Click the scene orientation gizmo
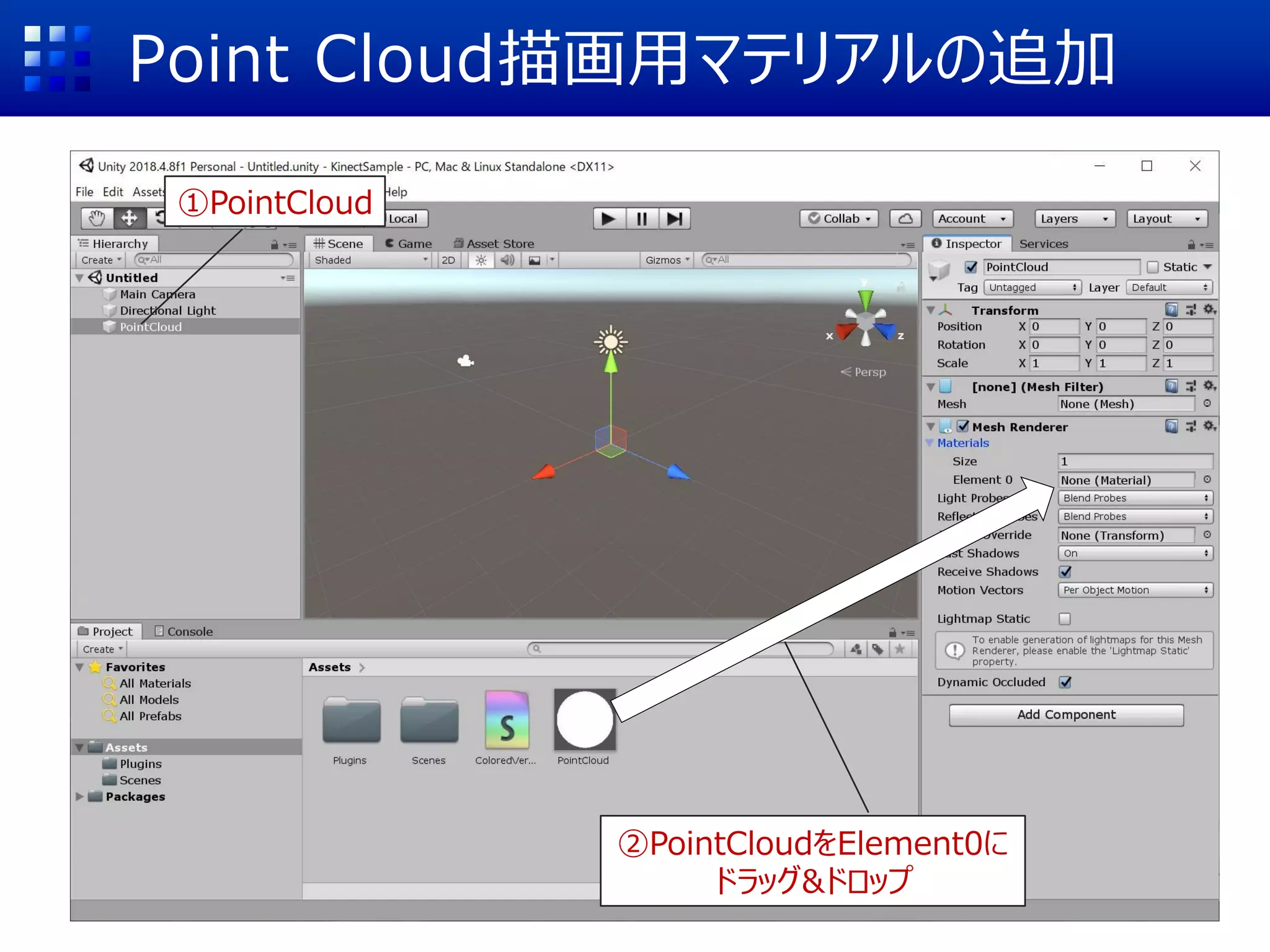Image resolution: width=1270 pixels, height=952 pixels. 866,319
